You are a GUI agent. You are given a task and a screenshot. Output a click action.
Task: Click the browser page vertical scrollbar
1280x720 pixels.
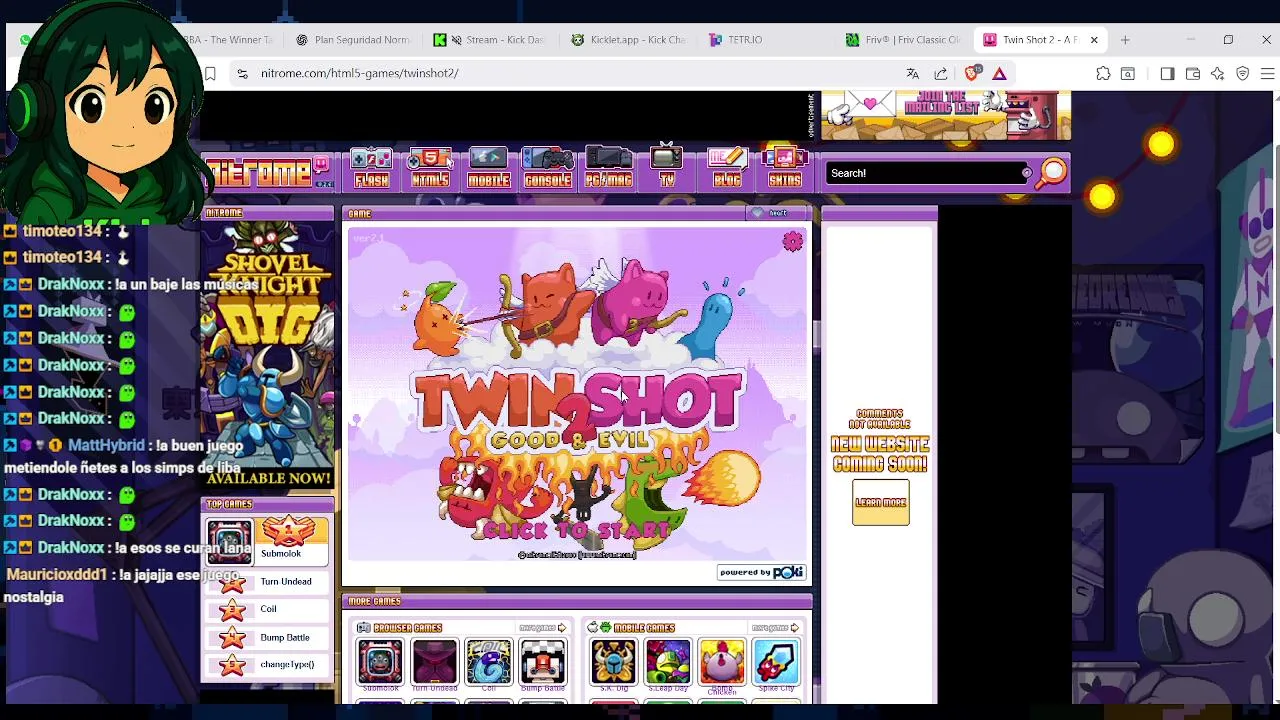1276,290
